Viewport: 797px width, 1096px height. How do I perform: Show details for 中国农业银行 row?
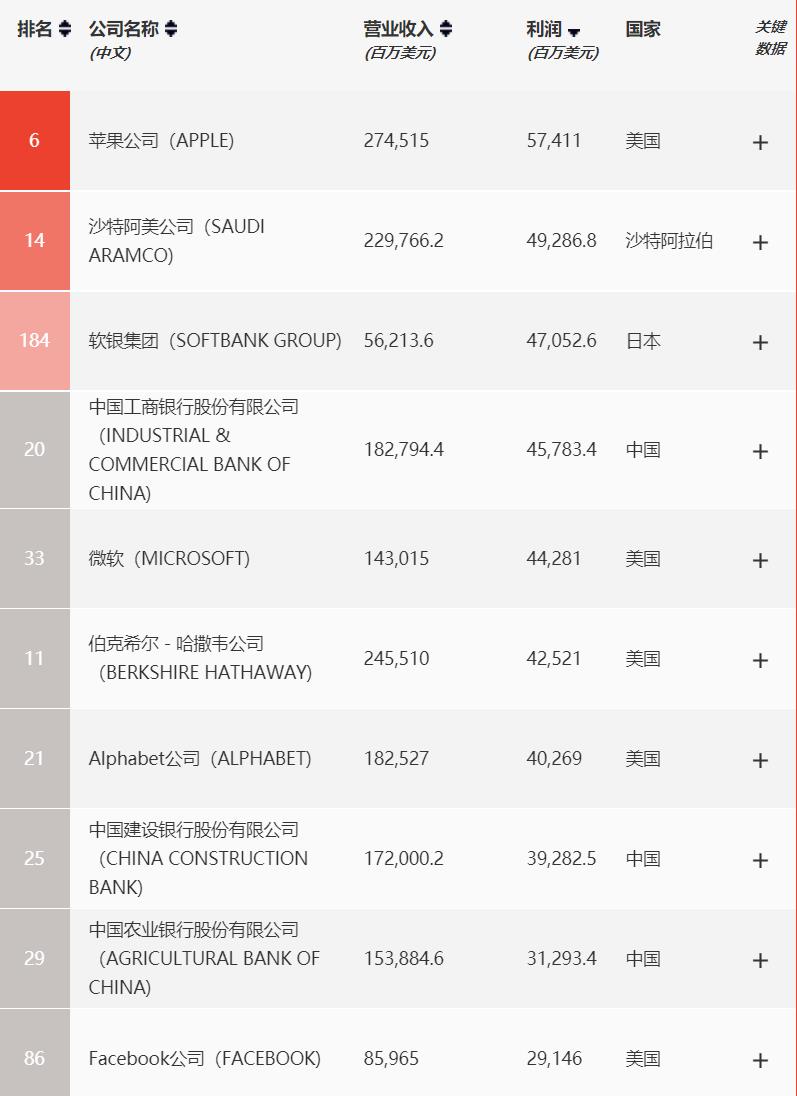(761, 957)
